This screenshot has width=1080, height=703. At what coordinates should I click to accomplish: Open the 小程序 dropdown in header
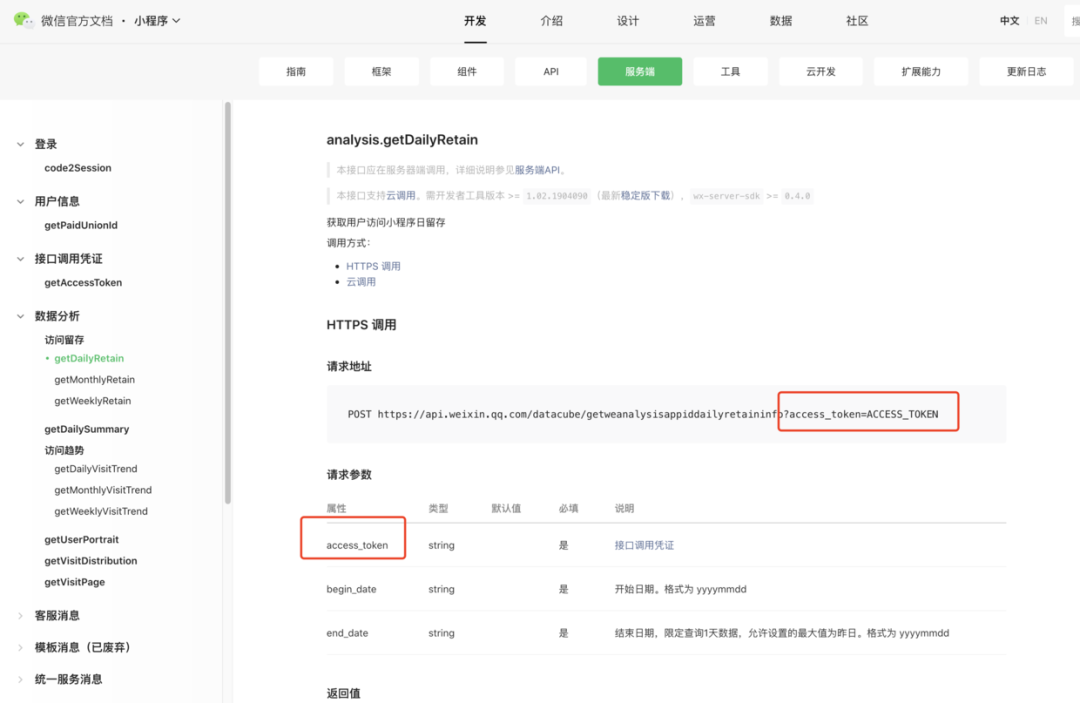coord(157,21)
